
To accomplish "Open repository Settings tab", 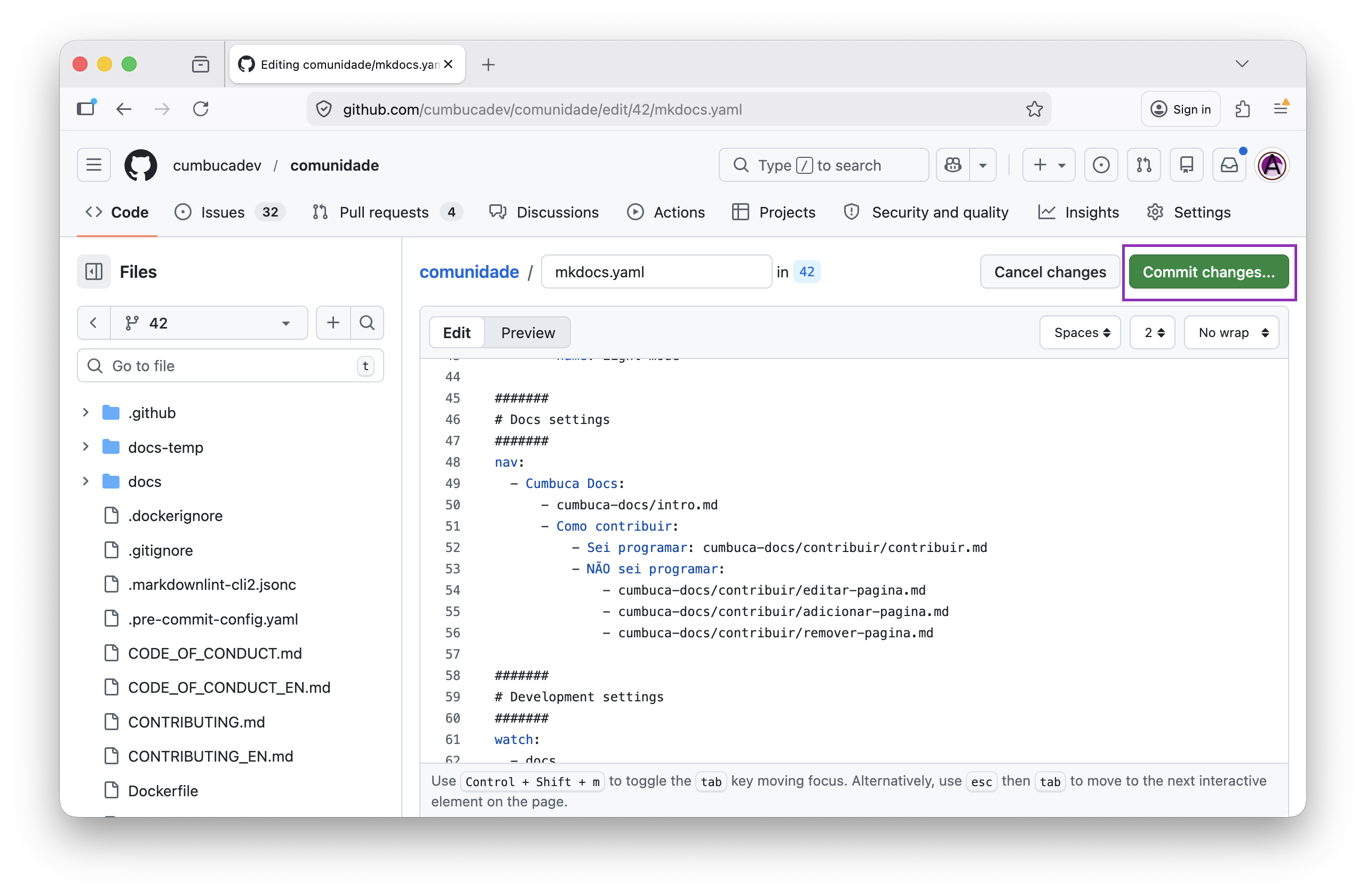I will point(1189,212).
